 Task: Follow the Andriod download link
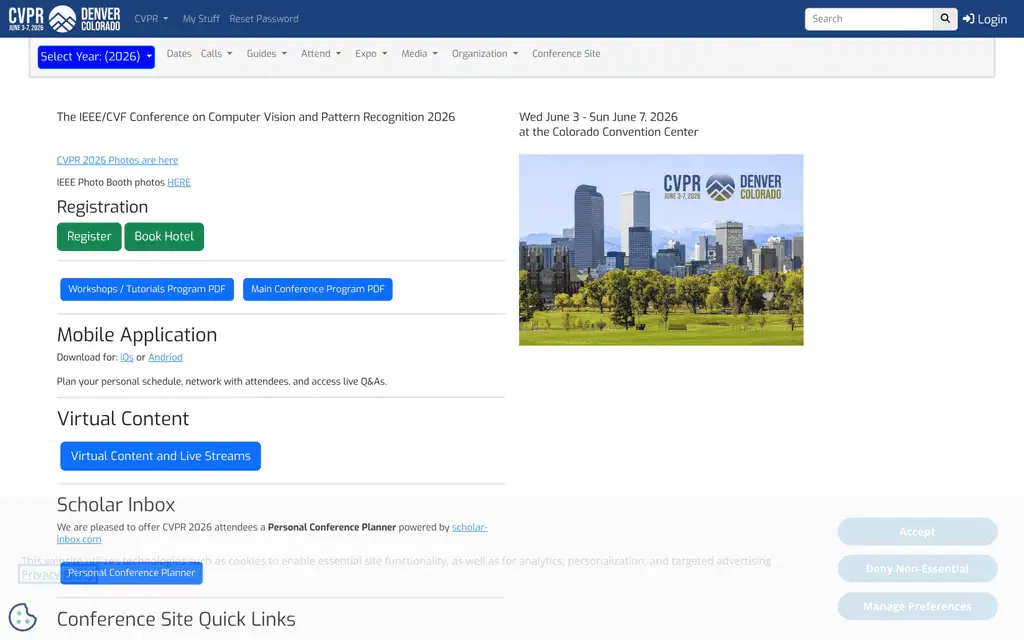point(165,357)
